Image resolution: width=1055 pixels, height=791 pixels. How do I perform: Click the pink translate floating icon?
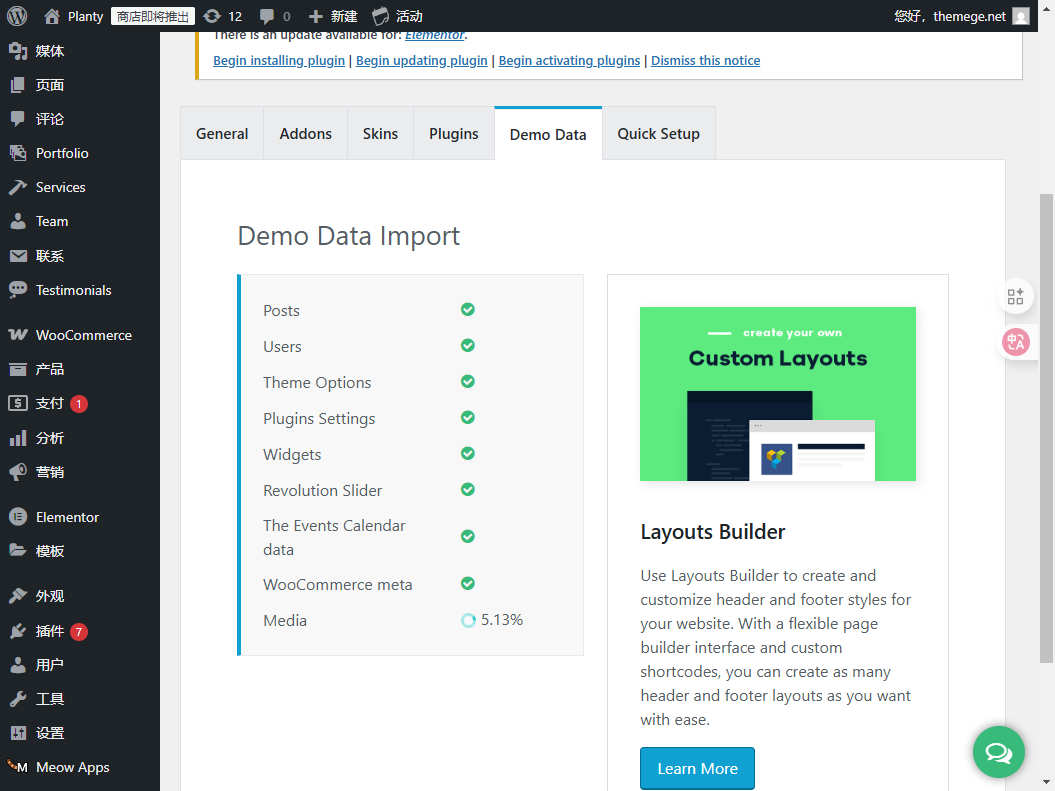[x=1015, y=342]
